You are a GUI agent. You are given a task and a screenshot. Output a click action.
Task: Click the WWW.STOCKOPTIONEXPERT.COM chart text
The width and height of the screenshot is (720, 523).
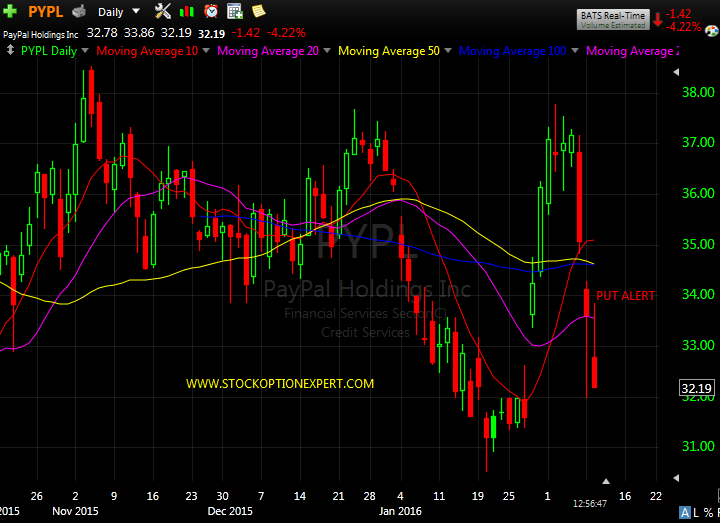(280, 384)
